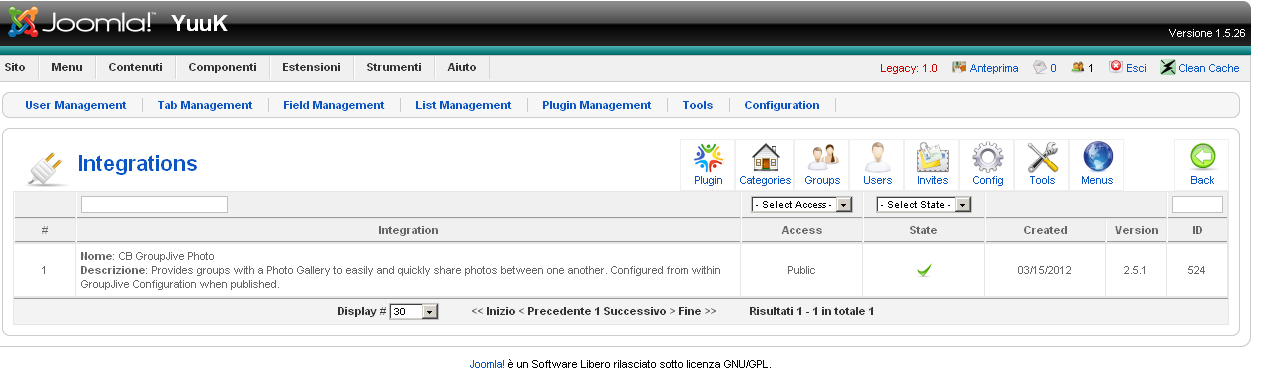Click the Versione 1.5.26 text
This screenshot has height=383, width=1261.
(1207, 33)
